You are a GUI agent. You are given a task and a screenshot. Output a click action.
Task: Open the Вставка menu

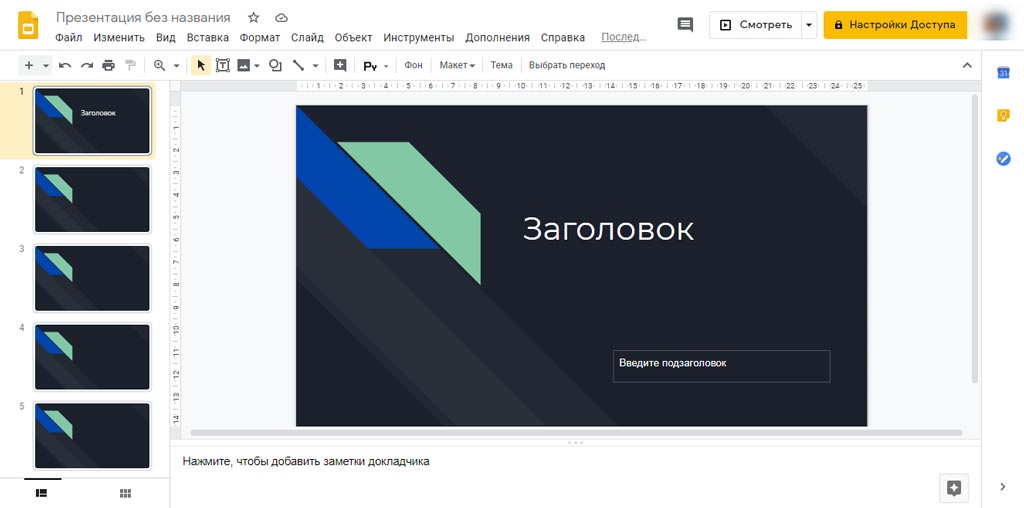tap(207, 38)
